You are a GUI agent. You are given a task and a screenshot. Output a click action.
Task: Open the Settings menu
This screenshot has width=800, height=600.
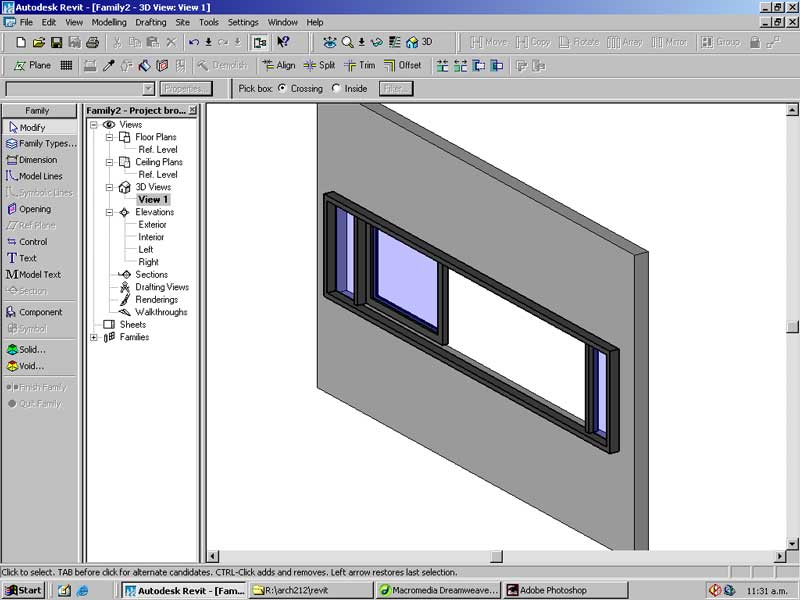(243, 22)
